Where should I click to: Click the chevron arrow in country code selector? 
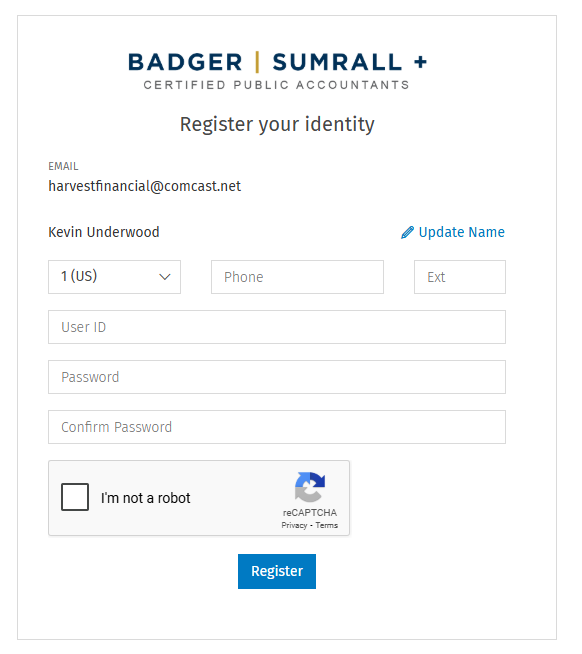pyautogui.click(x=165, y=277)
